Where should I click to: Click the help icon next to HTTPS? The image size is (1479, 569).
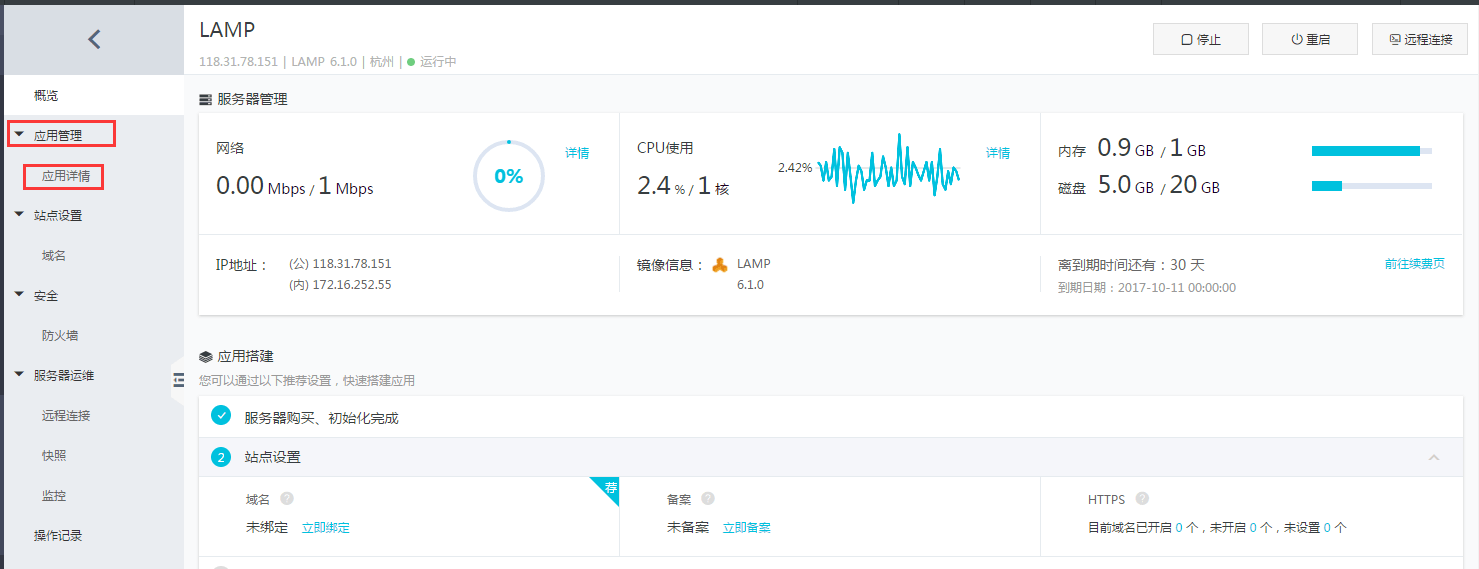(1142, 499)
